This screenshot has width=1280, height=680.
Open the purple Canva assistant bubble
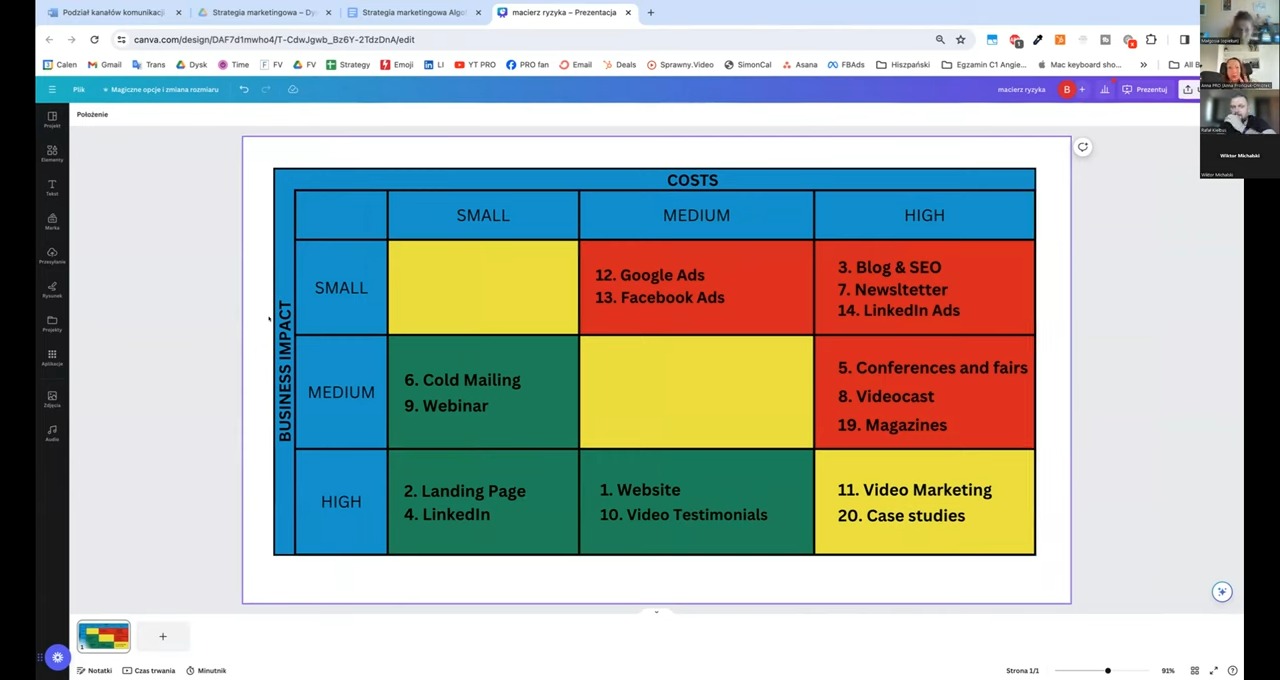pyautogui.click(x=58, y=657)
